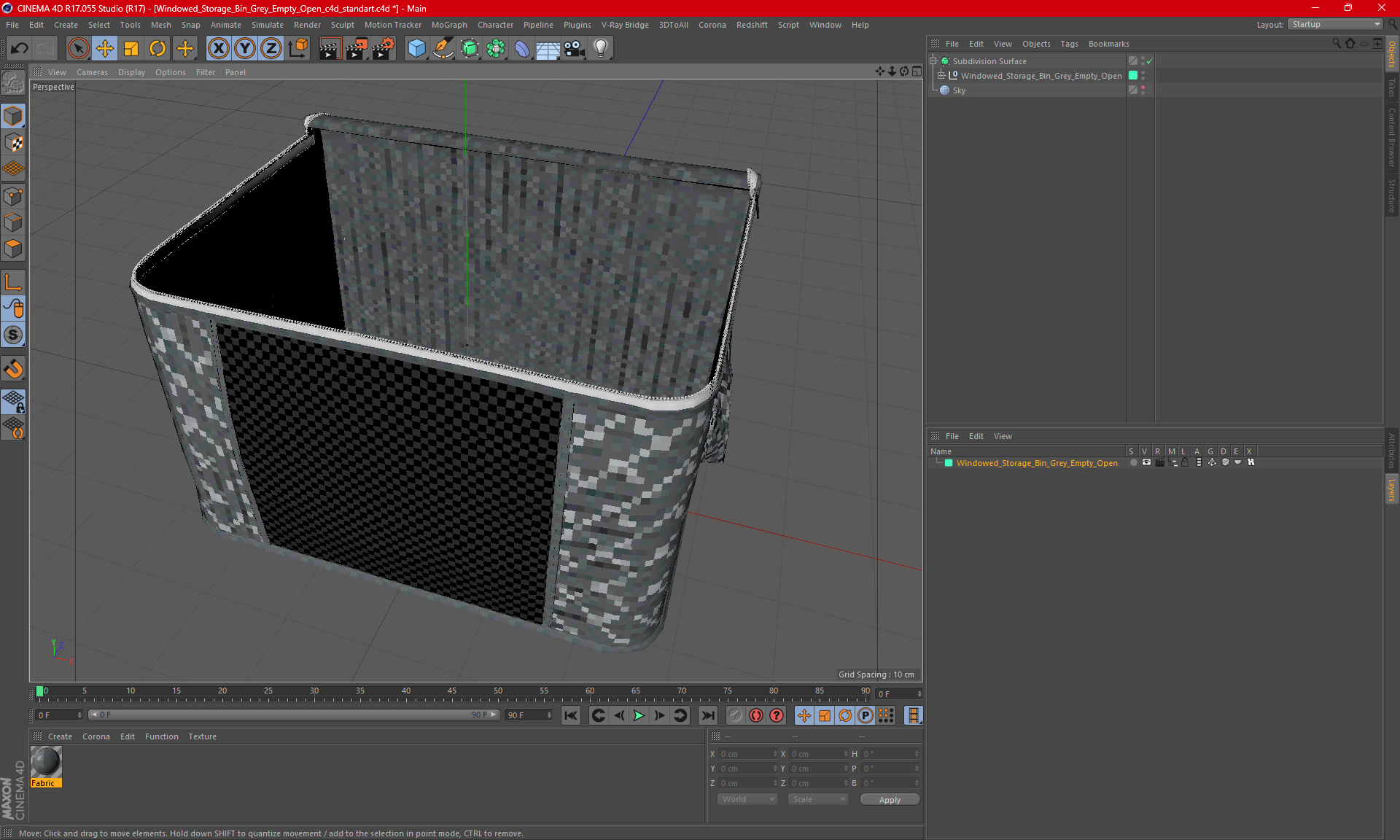This screenshot has height=840, width=1400.
Task: Switch to Points mode
Action: pos(14,196)
